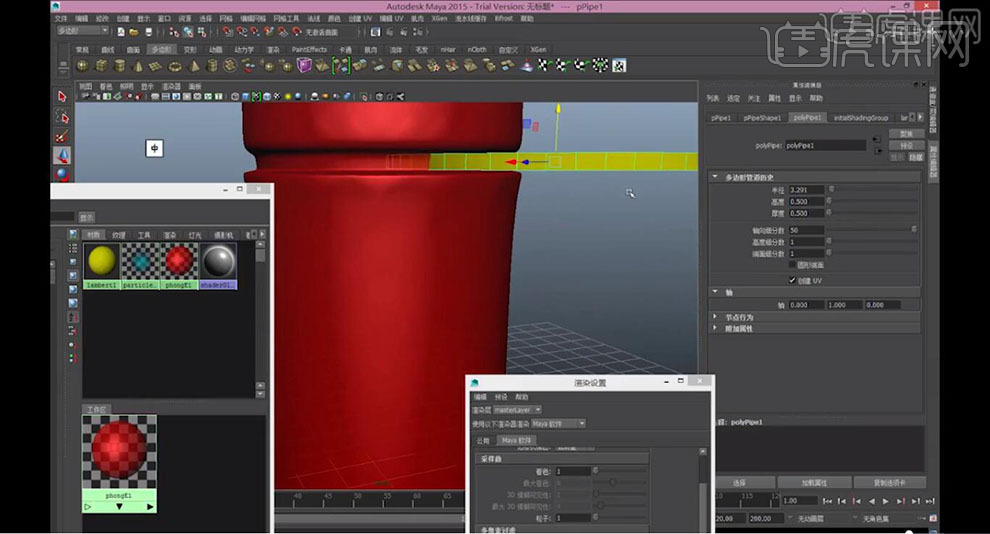Click the first snap magnet icon
Image resolution: width=990 pixels, height=534 pixels.
(x=227, y=32)
